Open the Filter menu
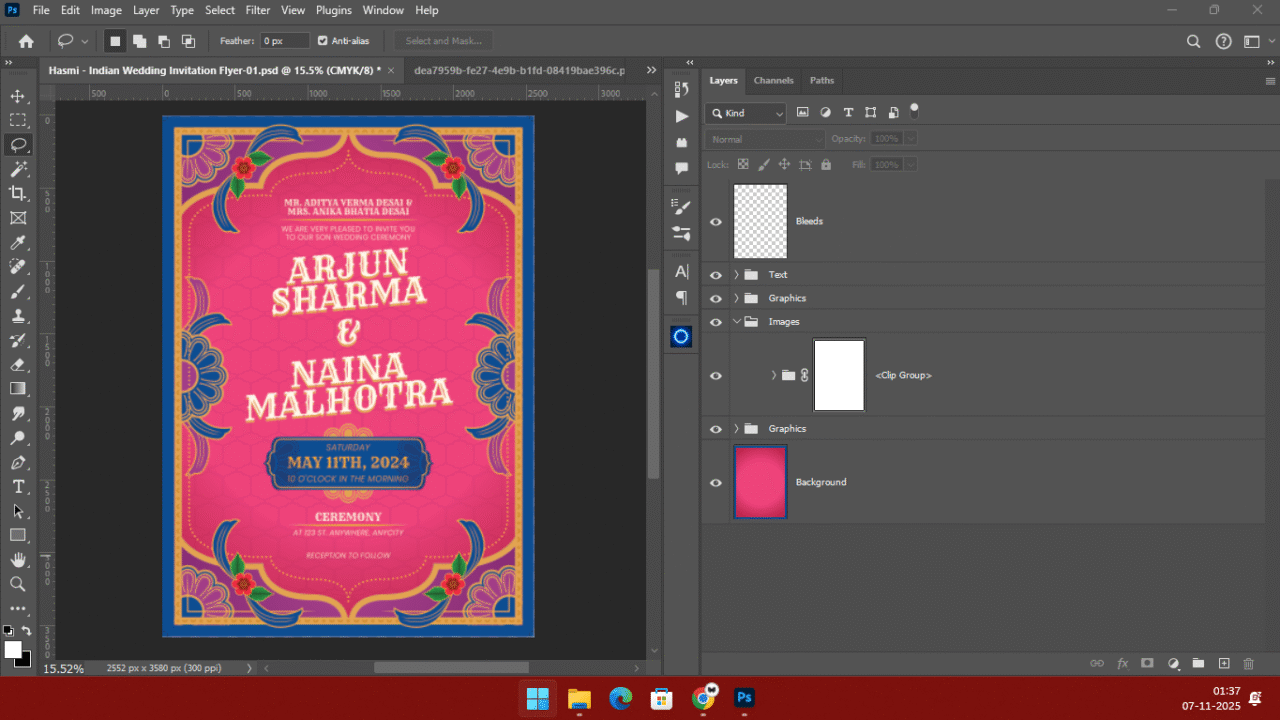Screen dimensions: 1280x720 [258, 10]
